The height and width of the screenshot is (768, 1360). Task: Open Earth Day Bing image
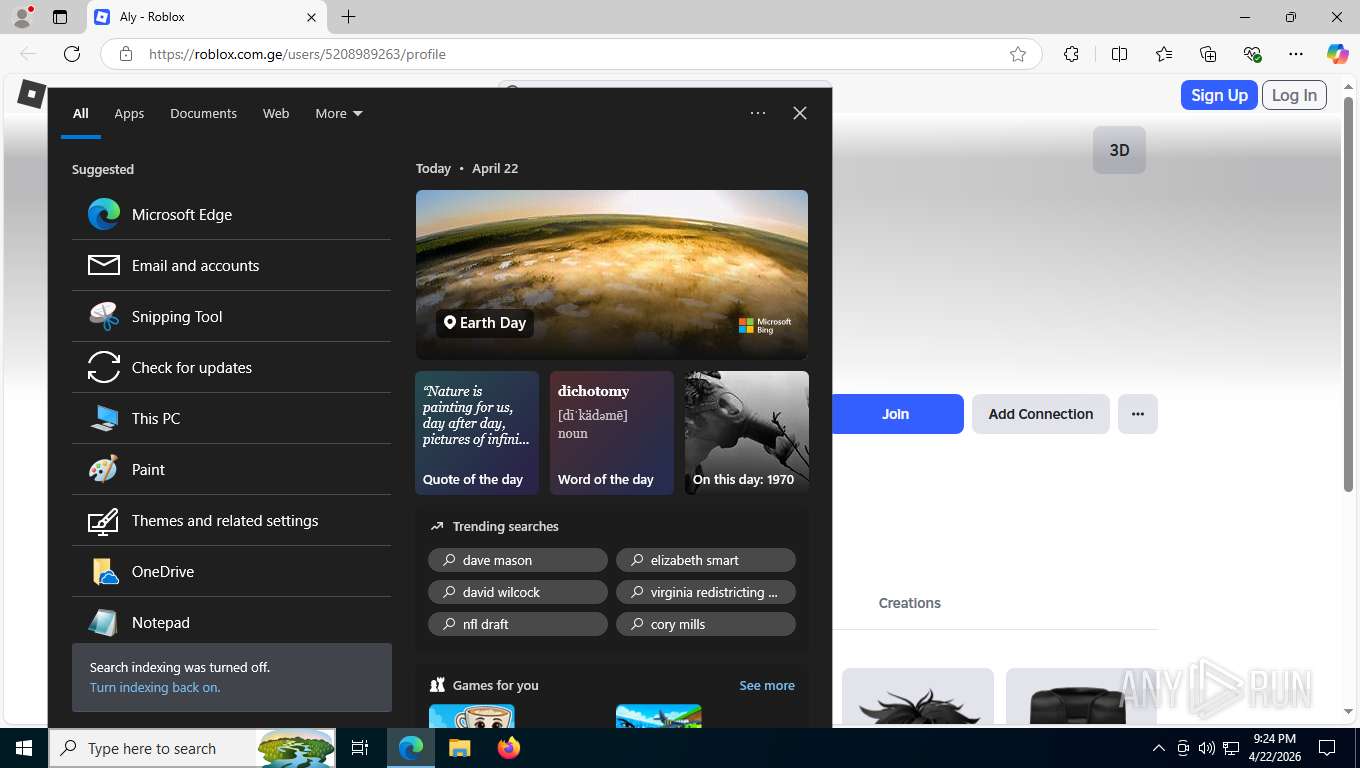[612, 275]
